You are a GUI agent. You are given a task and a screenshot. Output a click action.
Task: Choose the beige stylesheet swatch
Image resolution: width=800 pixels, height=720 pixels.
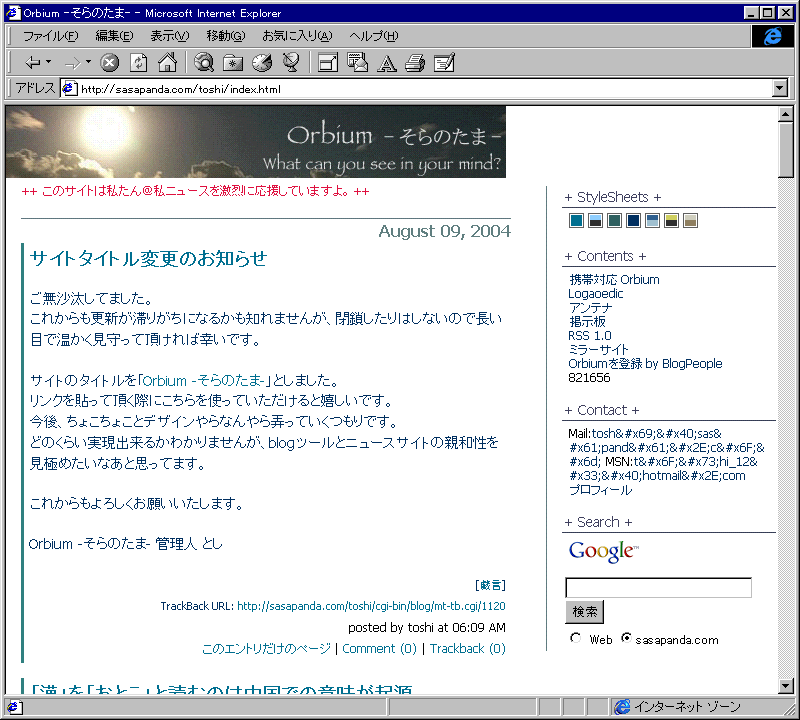tap(690, 220)
